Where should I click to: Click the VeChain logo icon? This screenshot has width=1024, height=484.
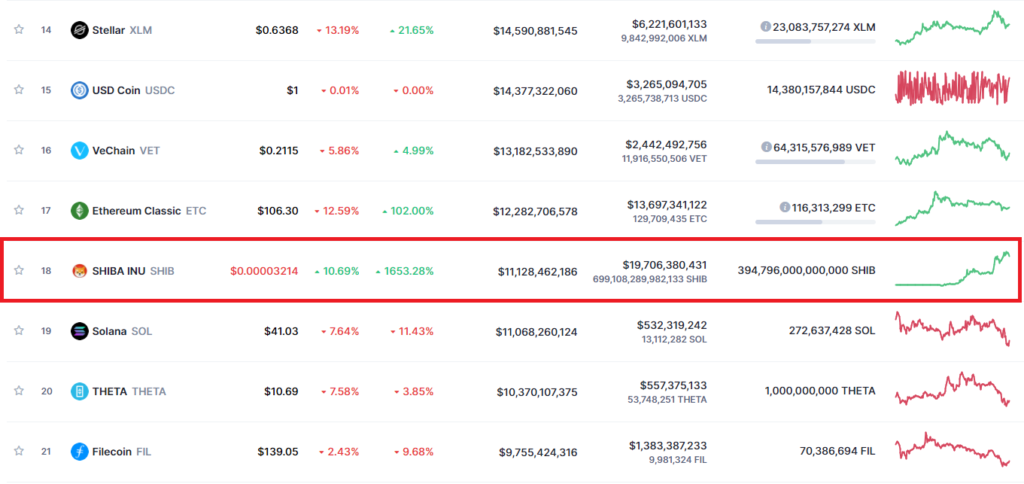tap(79, 150)
